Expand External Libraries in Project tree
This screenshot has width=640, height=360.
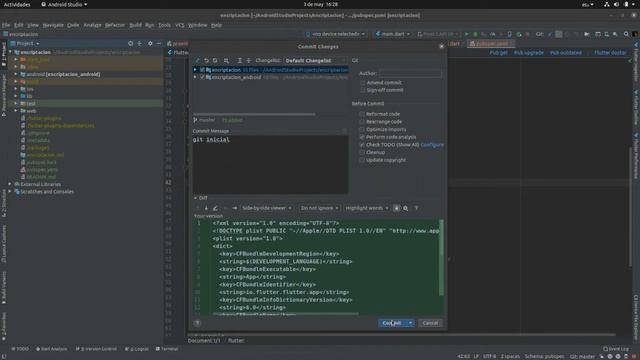tap(10, 184)
